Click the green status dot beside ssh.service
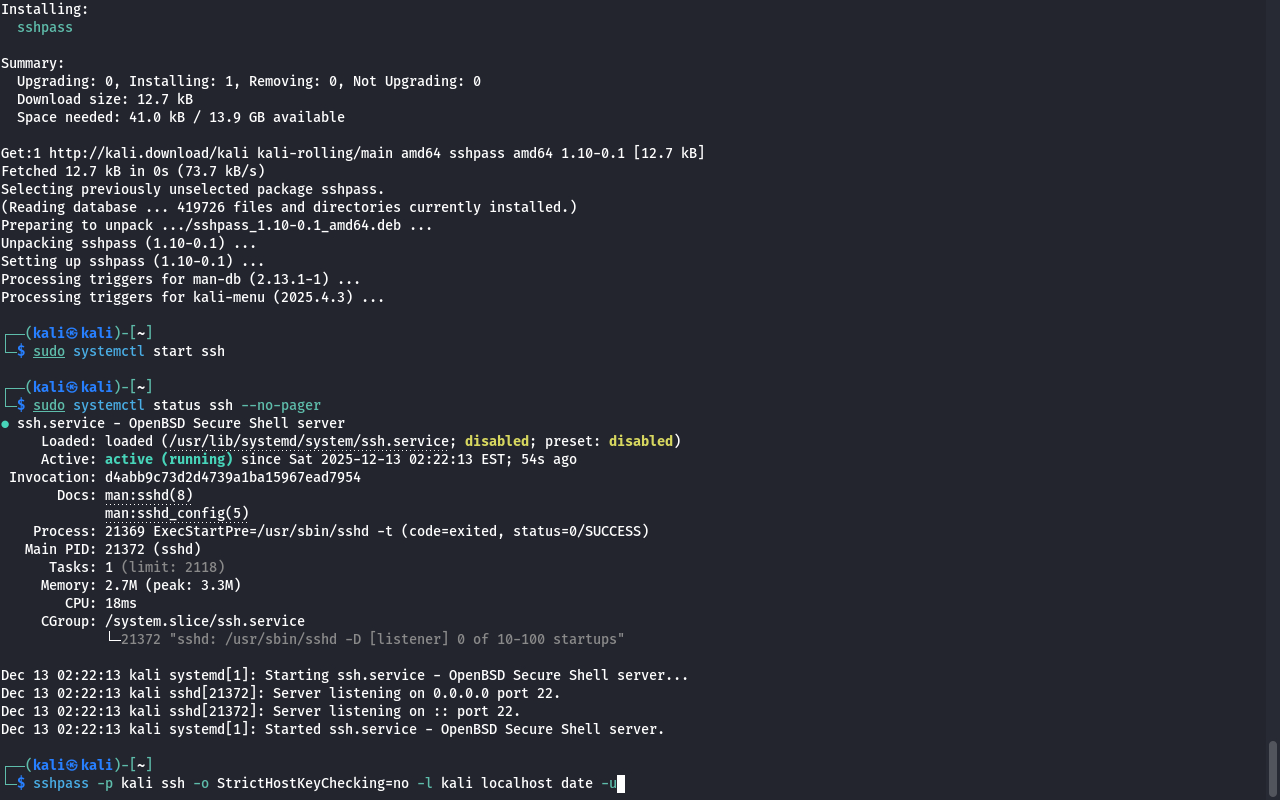Viewport: 1280px width, 800px height. (x=5, y=424)
